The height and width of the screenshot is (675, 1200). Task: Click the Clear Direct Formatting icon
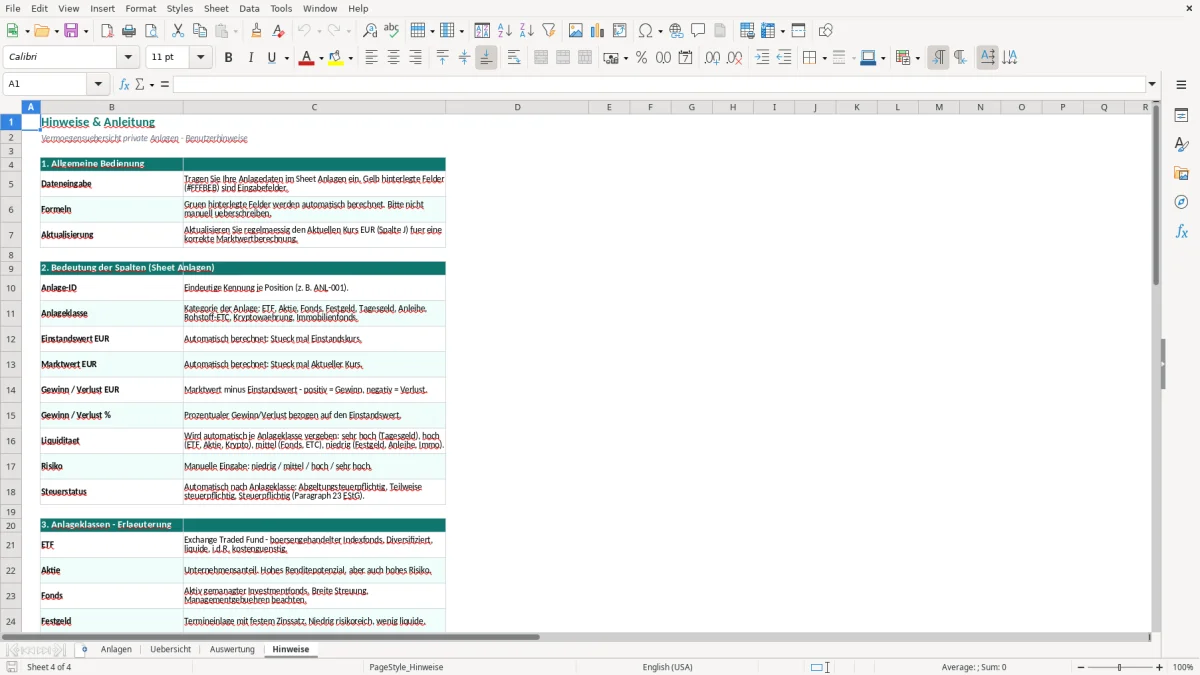coord(278,31)
